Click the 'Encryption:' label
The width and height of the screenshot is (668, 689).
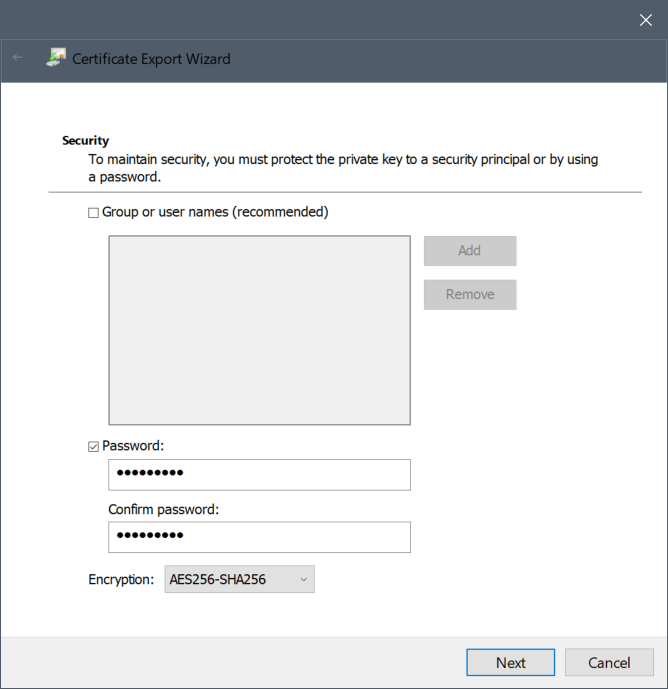click(x=122, y=579)
